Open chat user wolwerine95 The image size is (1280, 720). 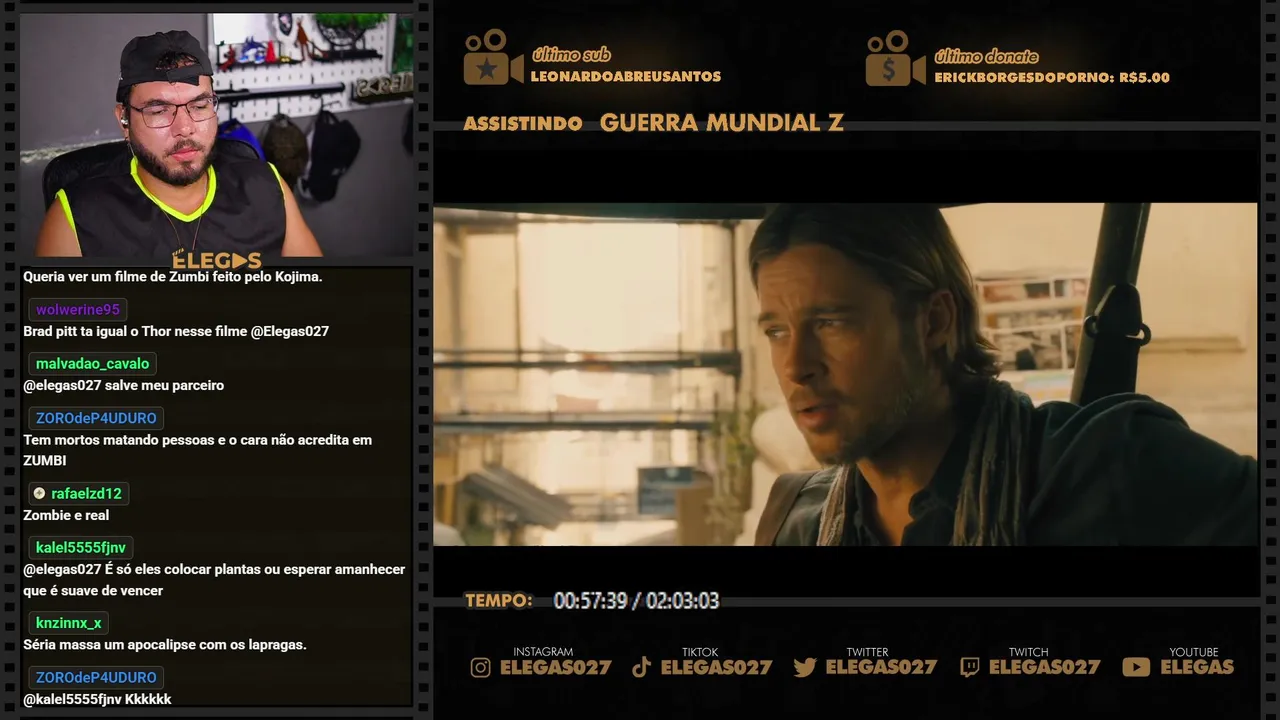point(78,310)
